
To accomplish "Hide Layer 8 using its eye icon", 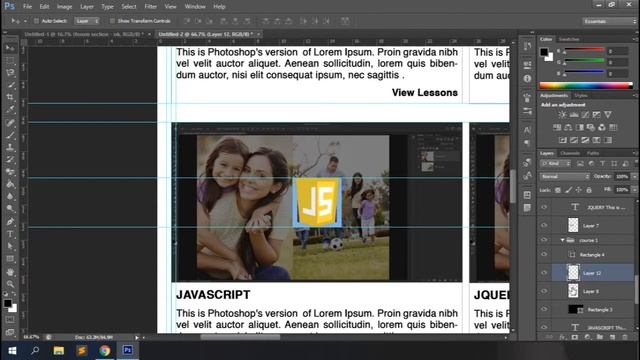I will tap(544, 291).
